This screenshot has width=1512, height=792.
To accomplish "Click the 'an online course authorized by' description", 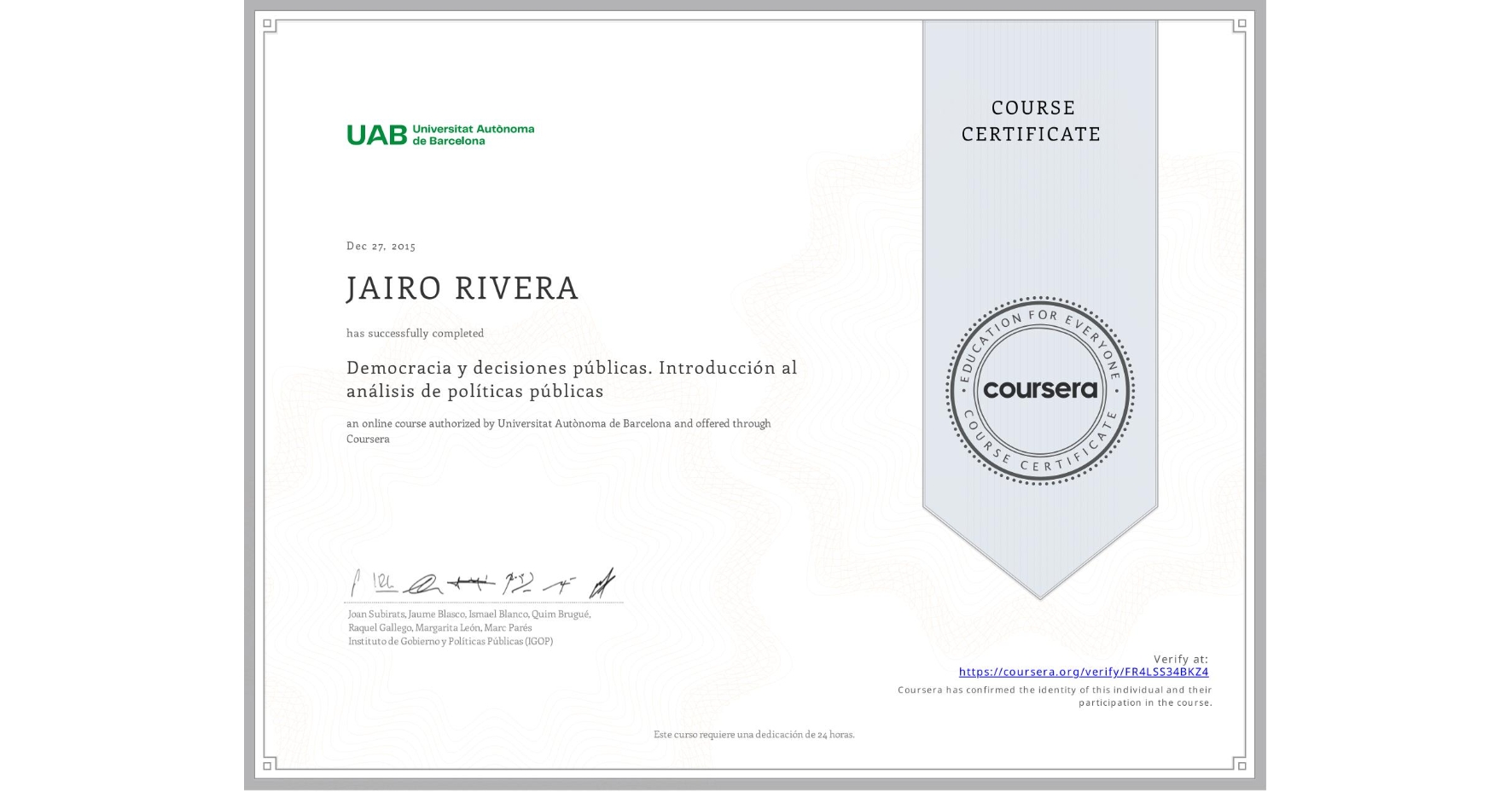I will pyautogui.click(x=559, y=431).
